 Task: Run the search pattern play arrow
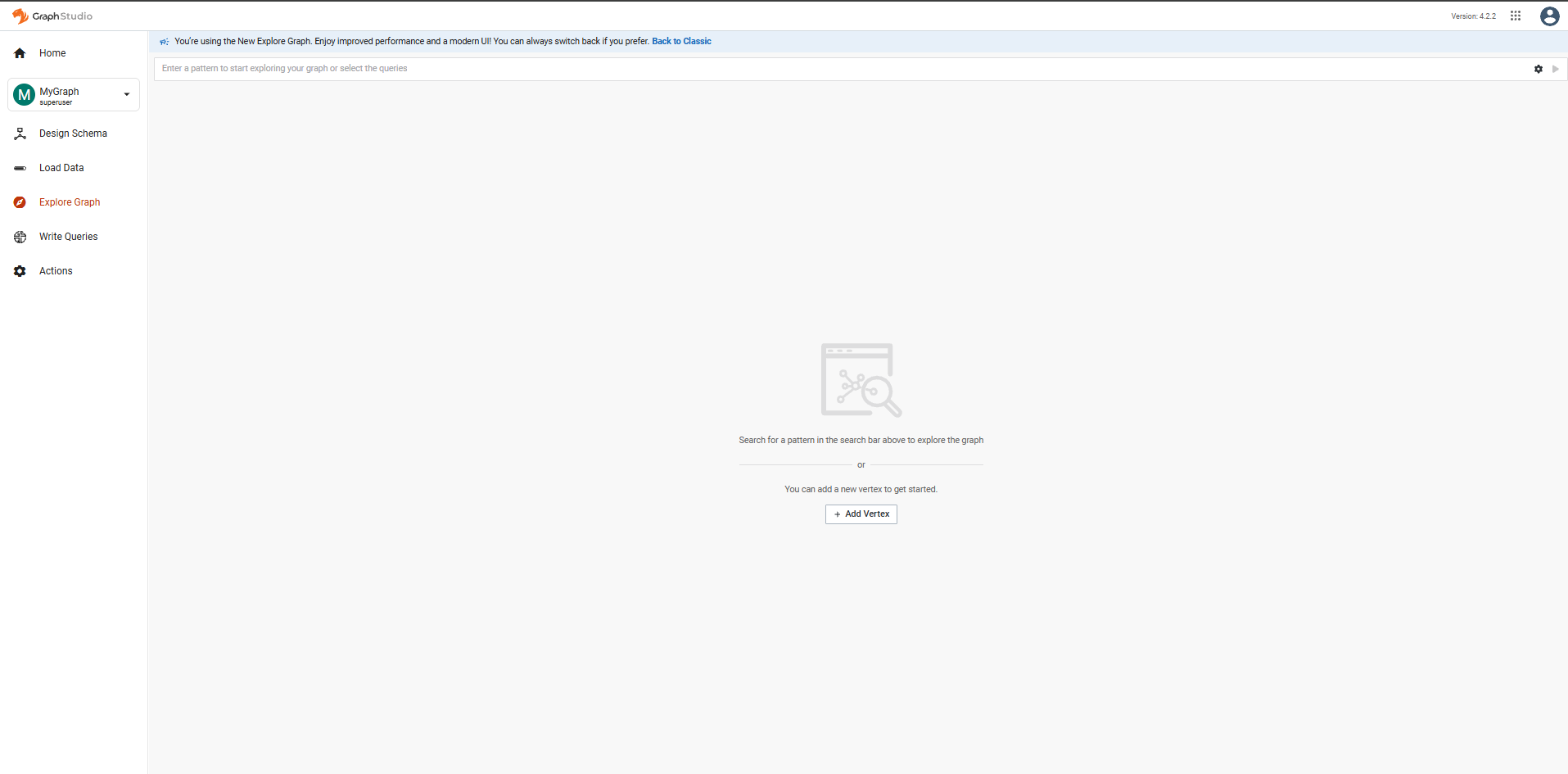pyautogui.click(x=1556, y=69)
